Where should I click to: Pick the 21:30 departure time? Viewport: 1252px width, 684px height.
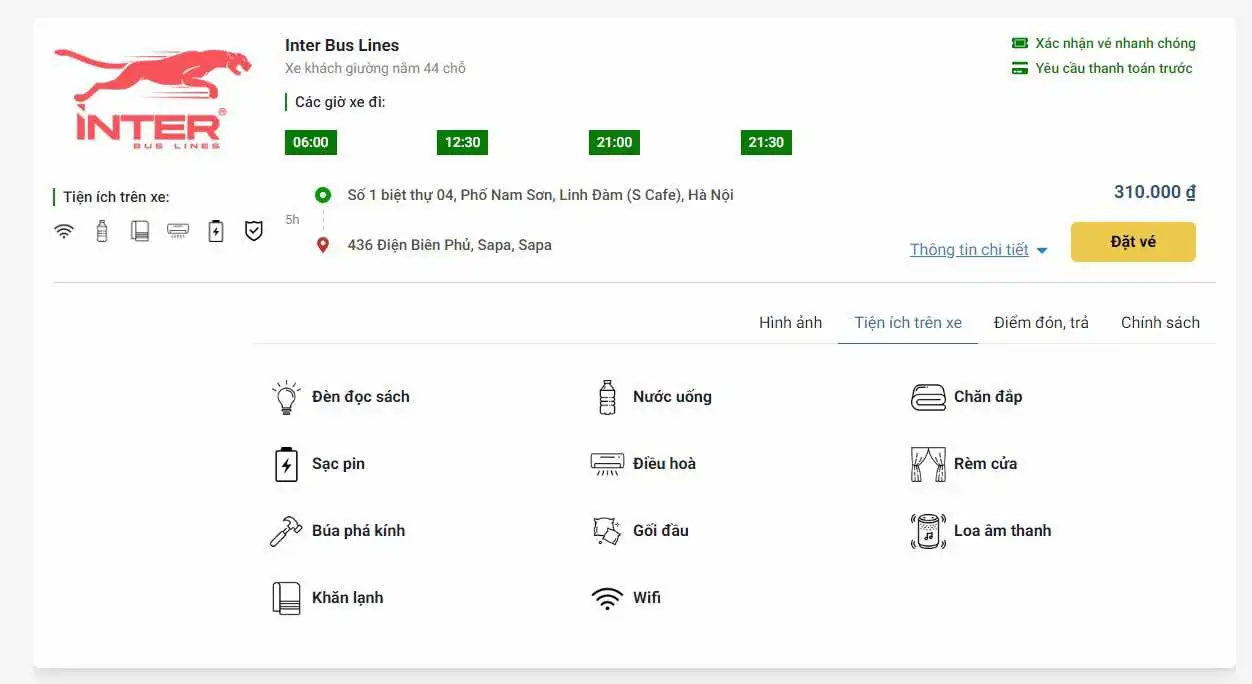pyautogui.click(x=766, y=142)
